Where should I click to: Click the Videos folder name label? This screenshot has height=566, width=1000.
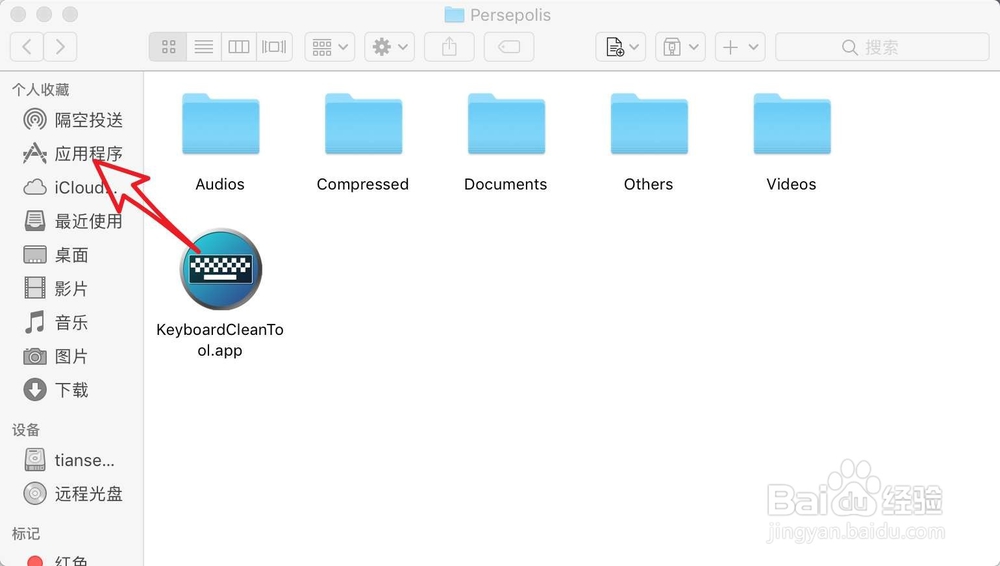click(791, 184)
